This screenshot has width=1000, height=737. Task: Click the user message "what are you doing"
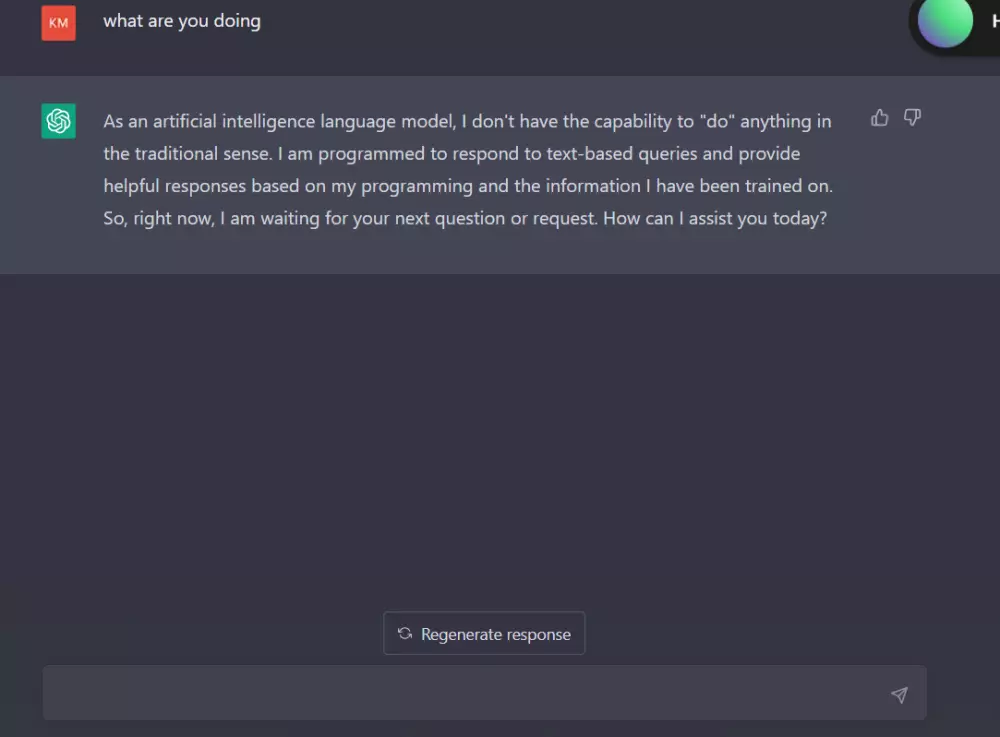(182, 21)
